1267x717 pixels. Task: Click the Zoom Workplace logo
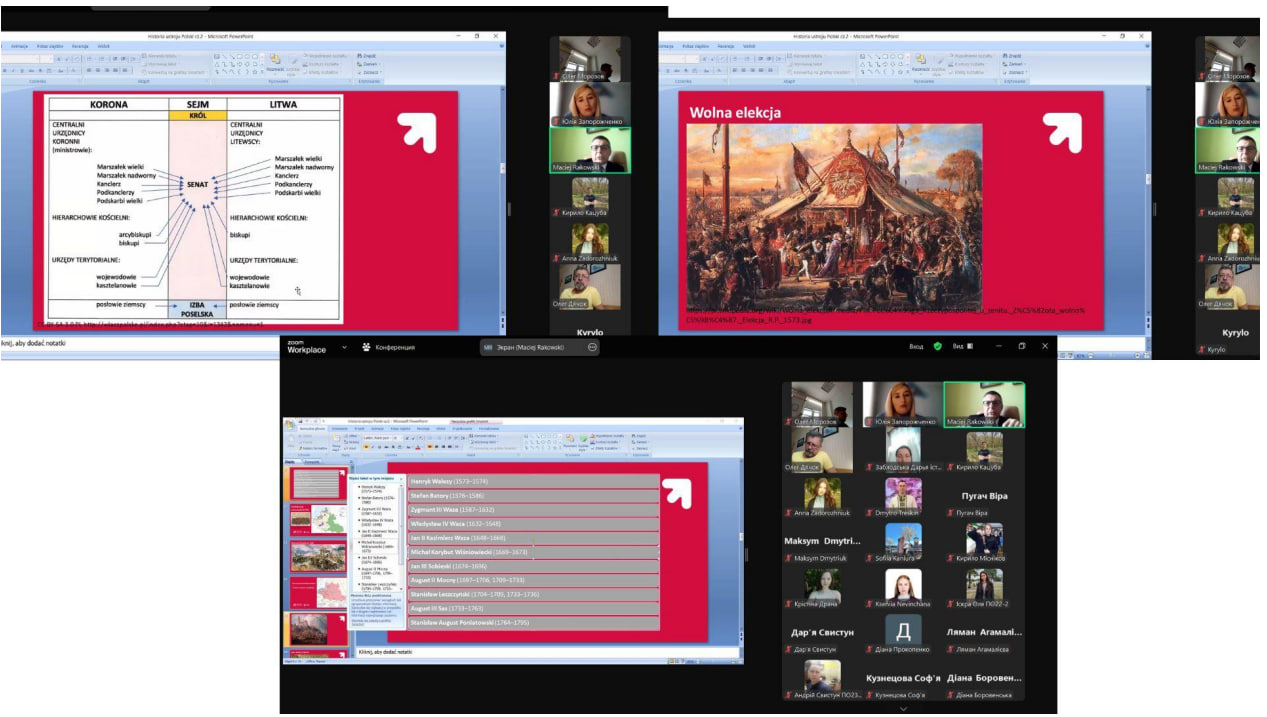click(306, 346)
